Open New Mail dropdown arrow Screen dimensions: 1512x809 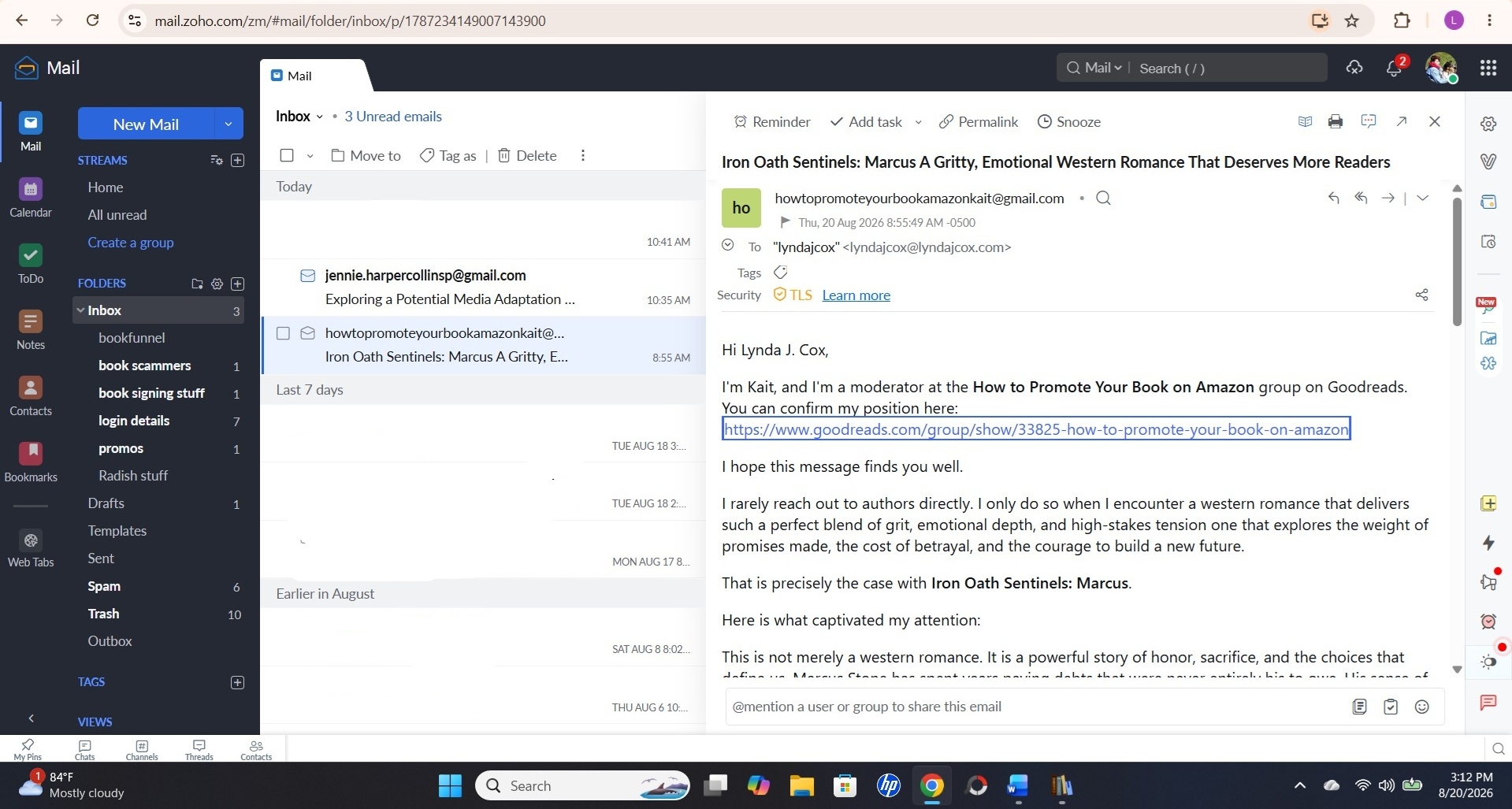[228, 124]
